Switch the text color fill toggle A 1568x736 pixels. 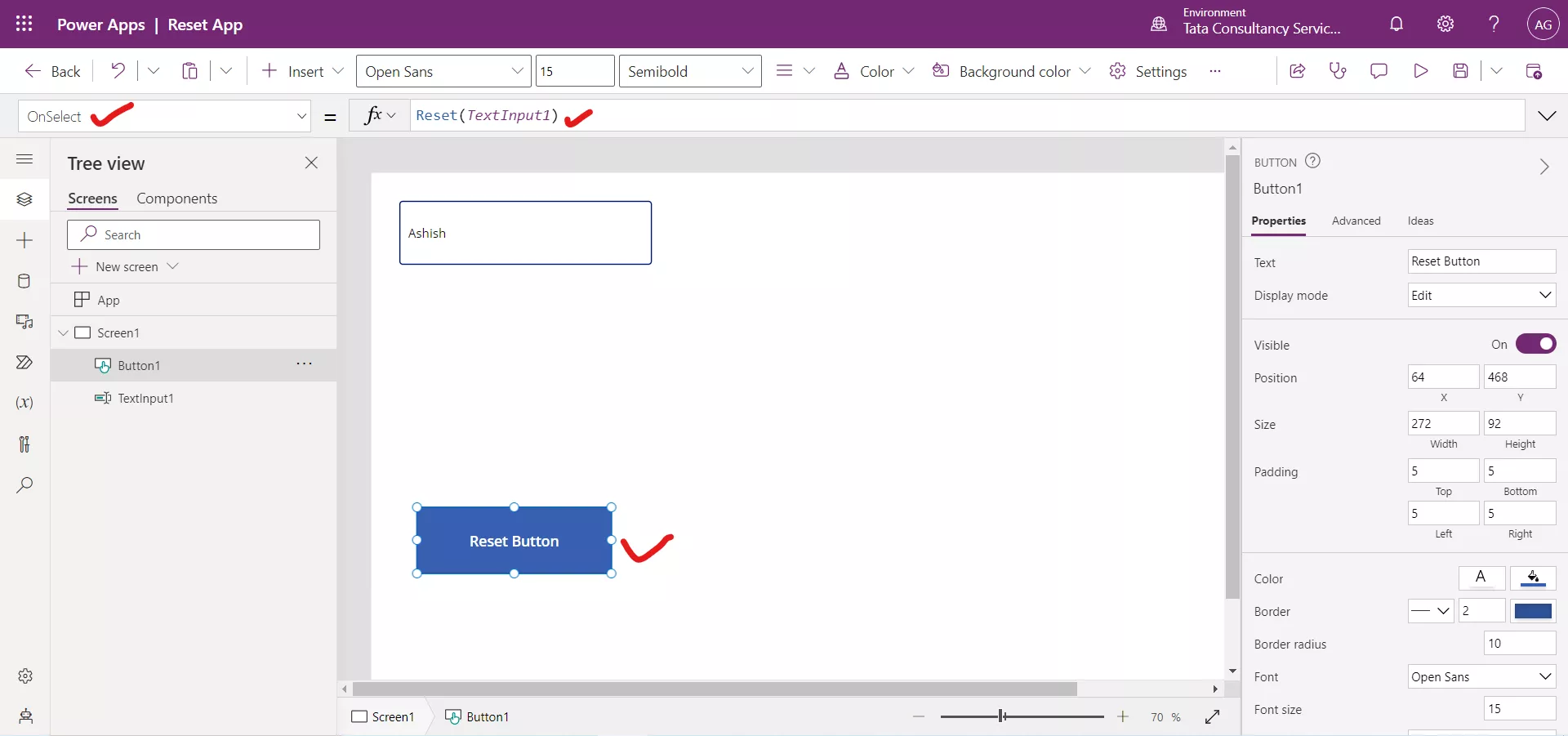pyautogui.click(x=1482, y=578)
